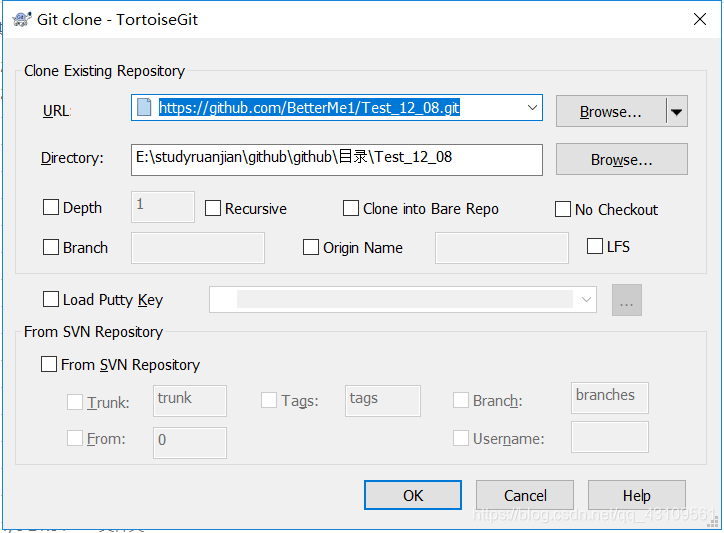Image resolution: width=724 pixels, height=533 pixels.
Task: Toggle the Origin Name checkbox
Action: pos(311,247)
